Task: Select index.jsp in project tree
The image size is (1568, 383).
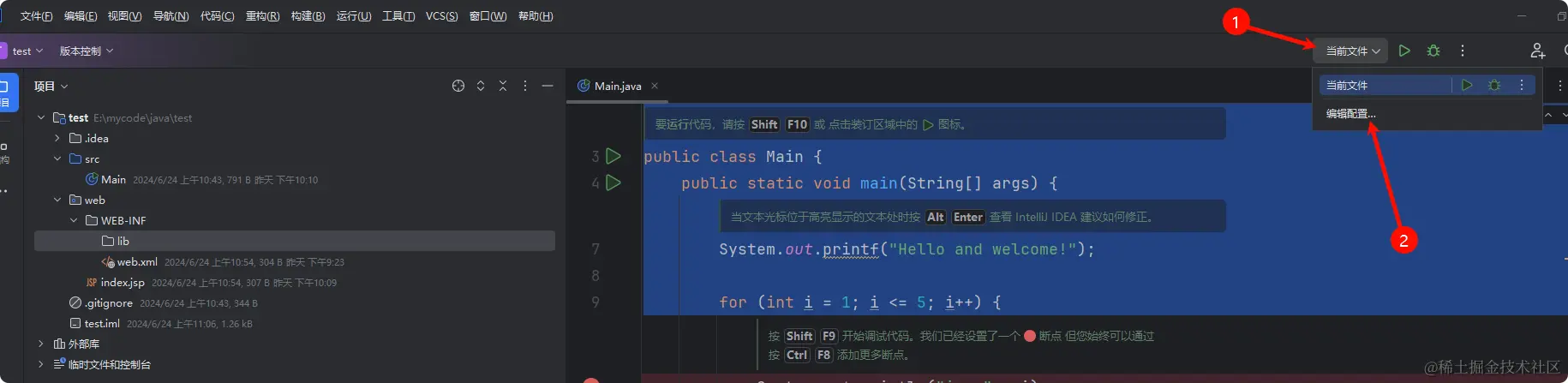Action: pos(123,283)
